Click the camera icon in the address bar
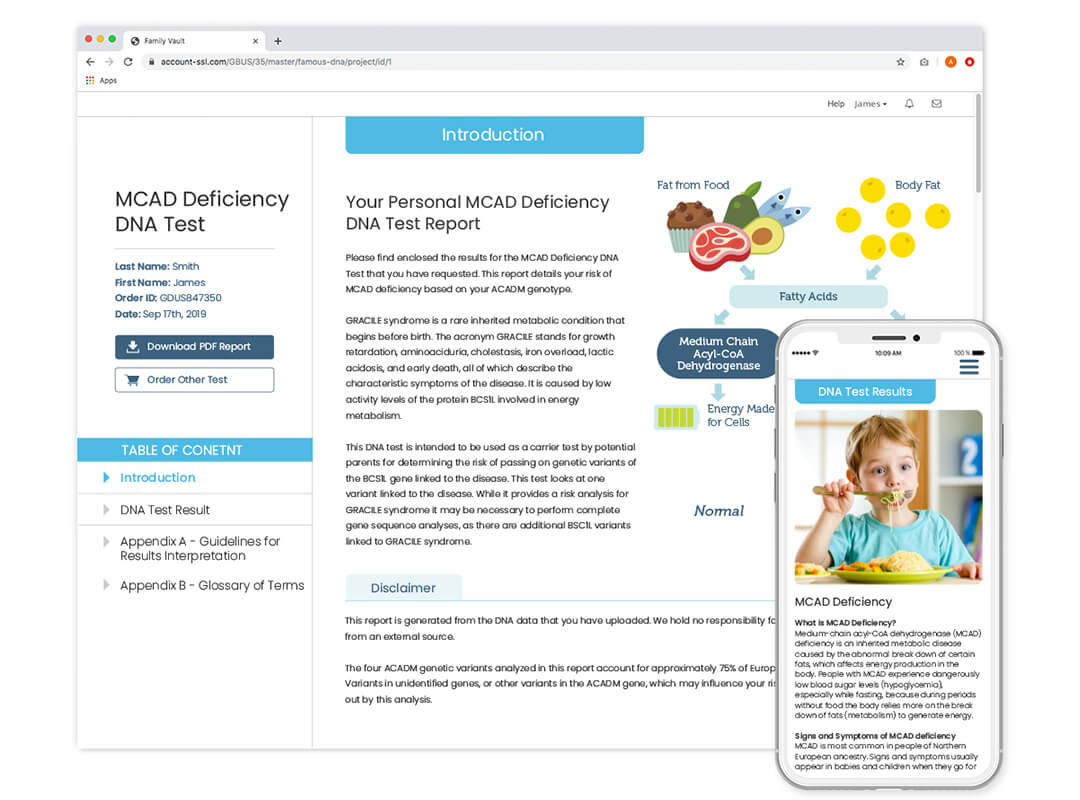The width and height of the screenshot is (1080, 800). pos(924,62)
